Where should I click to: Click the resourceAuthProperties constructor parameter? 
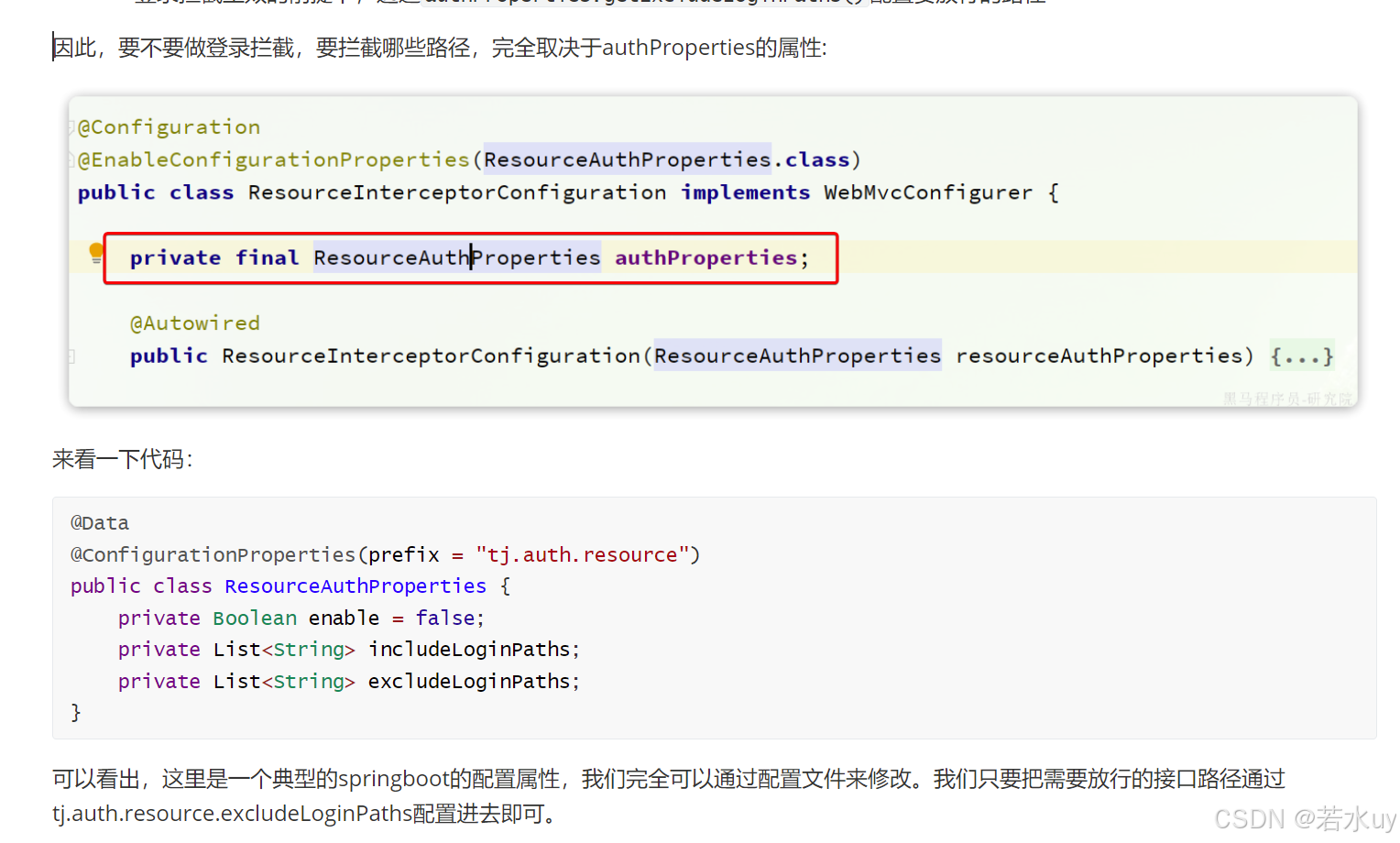[1099, 356]
